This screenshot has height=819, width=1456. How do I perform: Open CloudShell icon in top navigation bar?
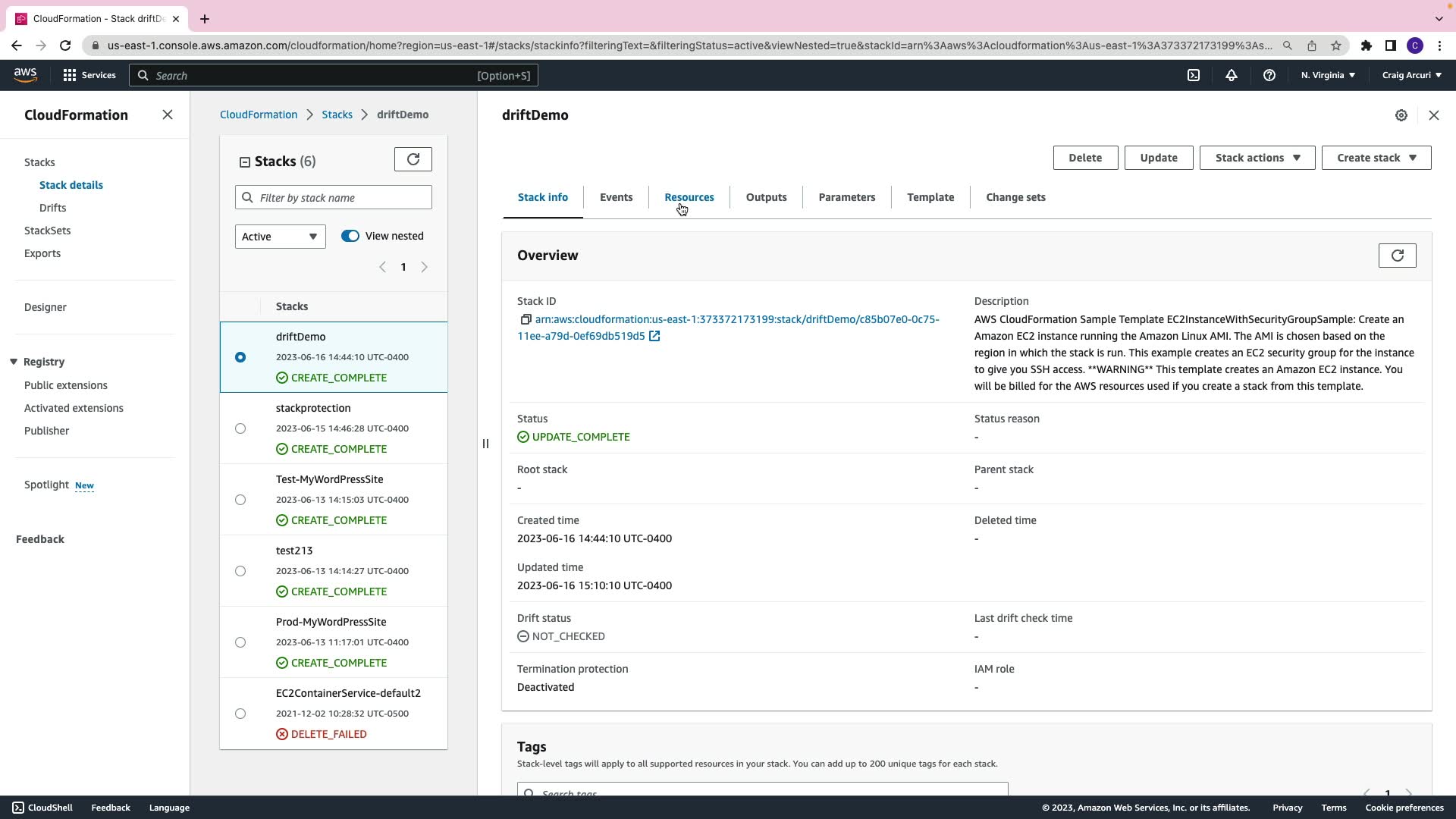(1194, 75)
